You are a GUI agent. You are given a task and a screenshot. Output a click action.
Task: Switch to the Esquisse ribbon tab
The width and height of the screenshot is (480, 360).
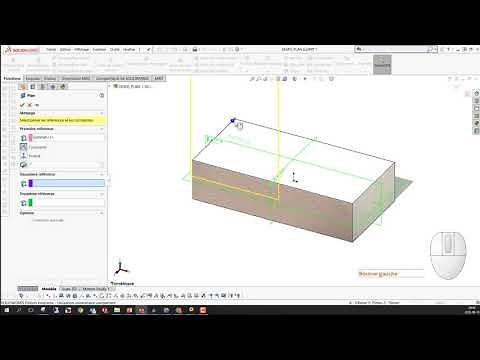pos(33,79)
